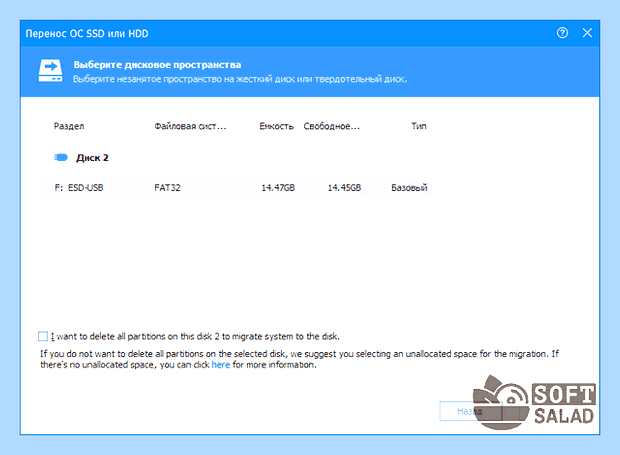Screen dimensions: 620x455
Task: Sort by the Раздел column header
Action: coord(69,126)
